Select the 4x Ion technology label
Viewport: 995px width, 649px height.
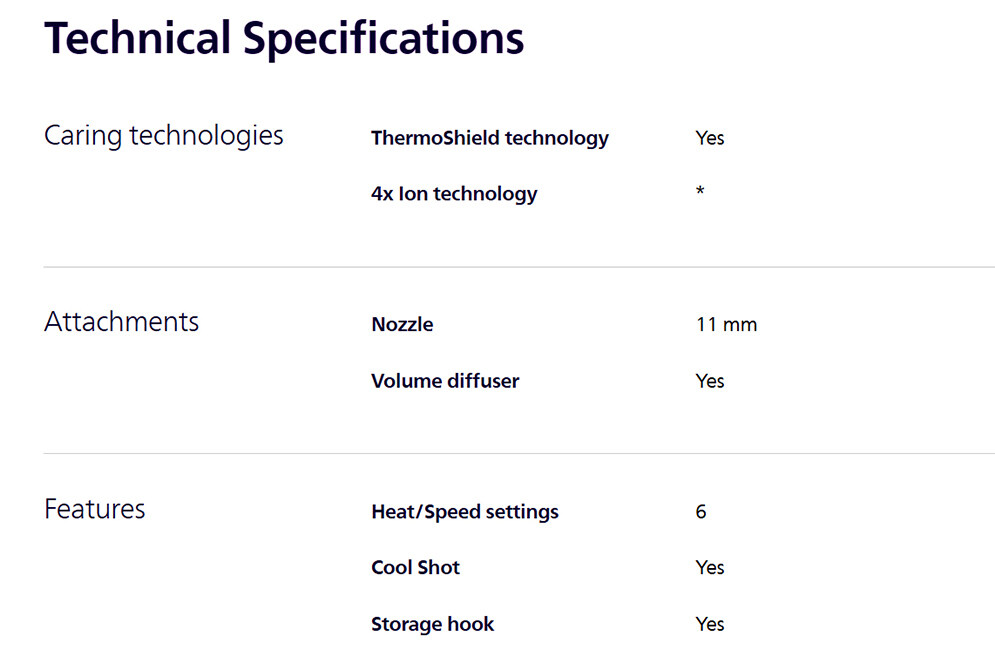454,194
